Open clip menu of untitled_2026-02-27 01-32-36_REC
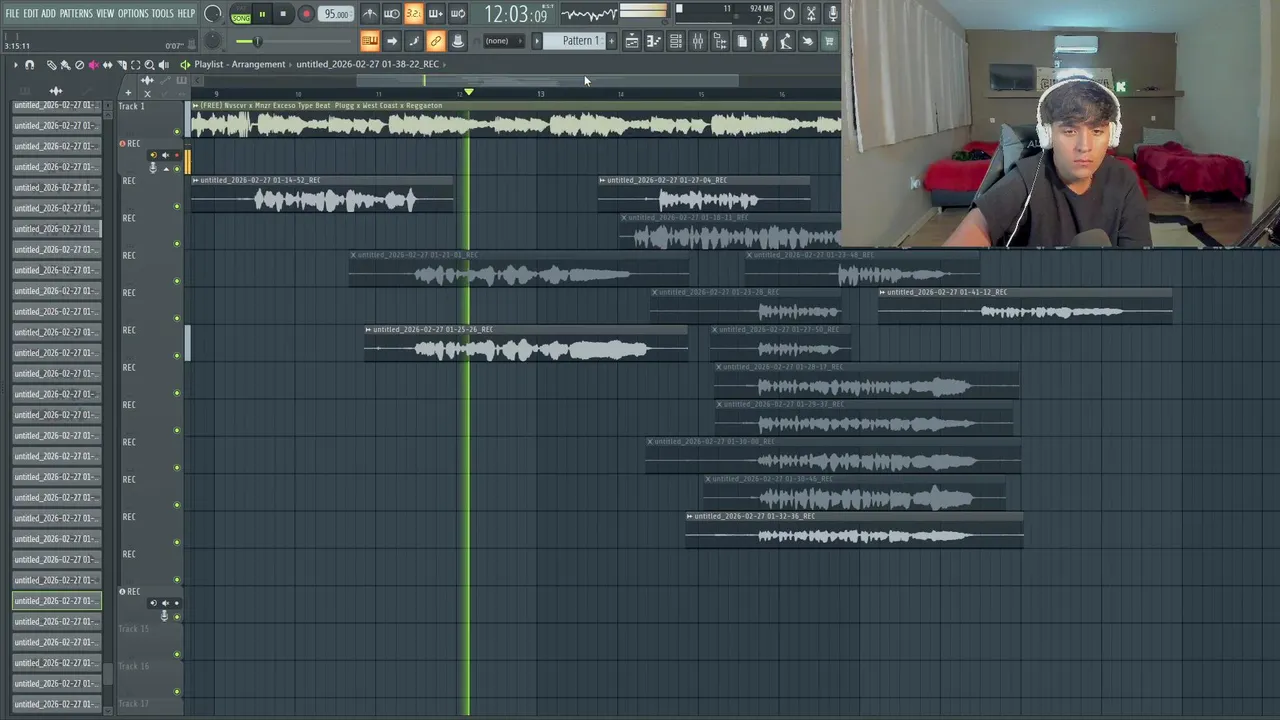Viewport: 1280px width, 720px height. tap(690, 516)
